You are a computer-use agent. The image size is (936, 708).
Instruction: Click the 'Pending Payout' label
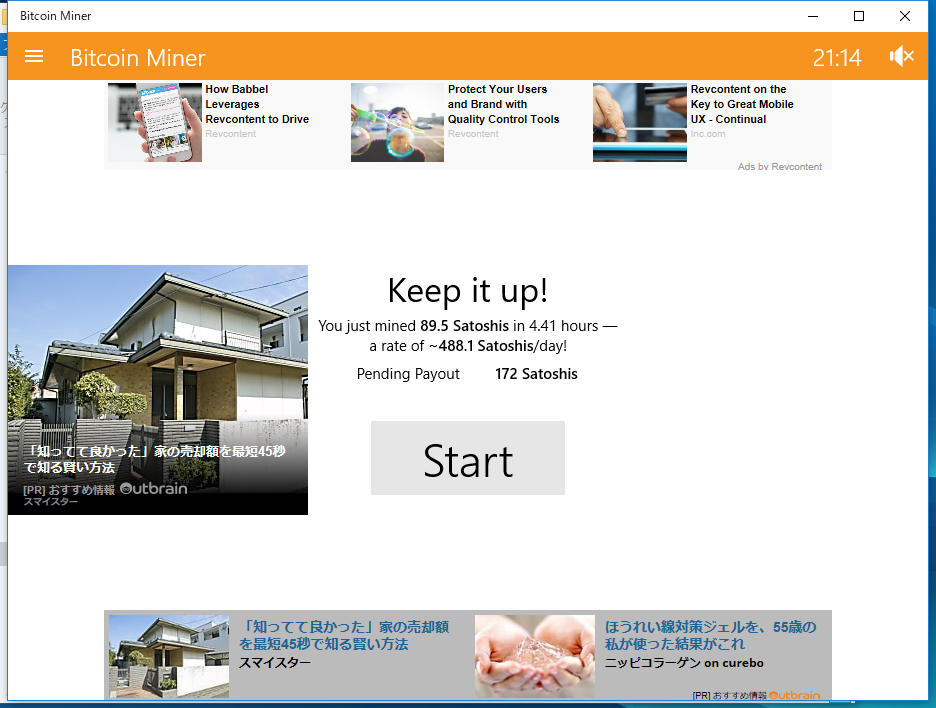408,374
